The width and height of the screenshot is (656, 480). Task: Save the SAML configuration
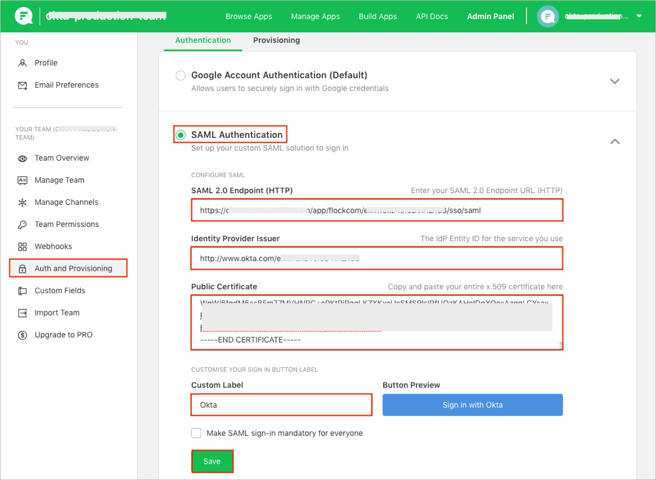(x=212, y=461)
